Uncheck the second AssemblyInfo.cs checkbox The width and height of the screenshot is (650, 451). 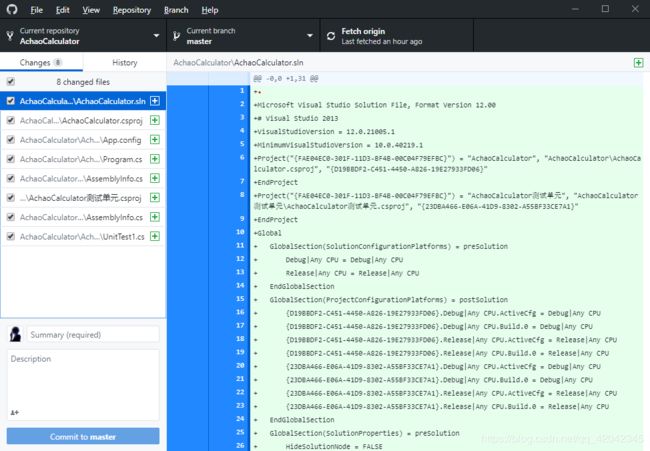[x=11, y=217]
